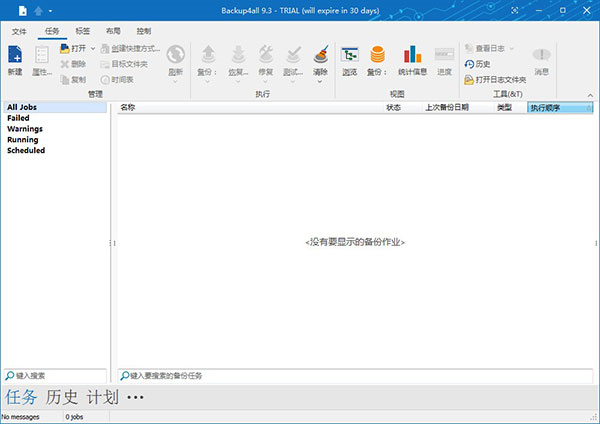Open the Explore tree-view icon
The width and height of the screenshot is (600, 424).
point(350,55)
